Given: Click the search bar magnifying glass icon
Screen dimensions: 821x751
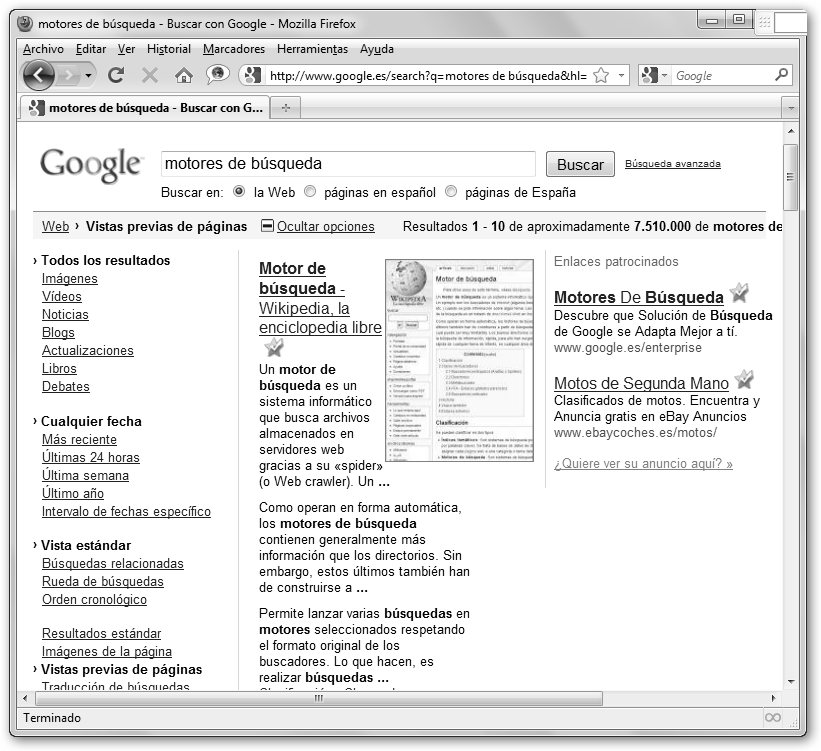Looking at the screenshot, I should [x=781, y=75].
